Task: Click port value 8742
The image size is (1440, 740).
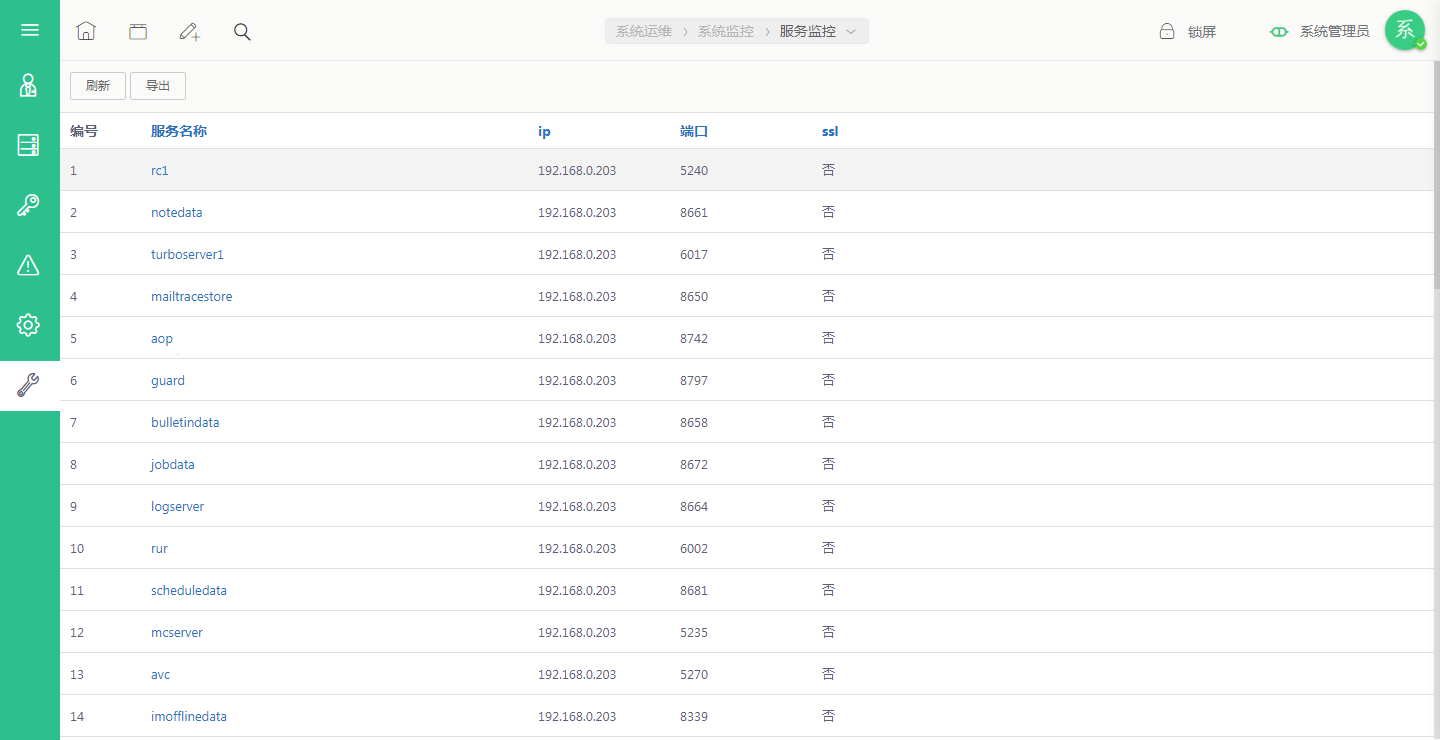Action: pos(694,339)
